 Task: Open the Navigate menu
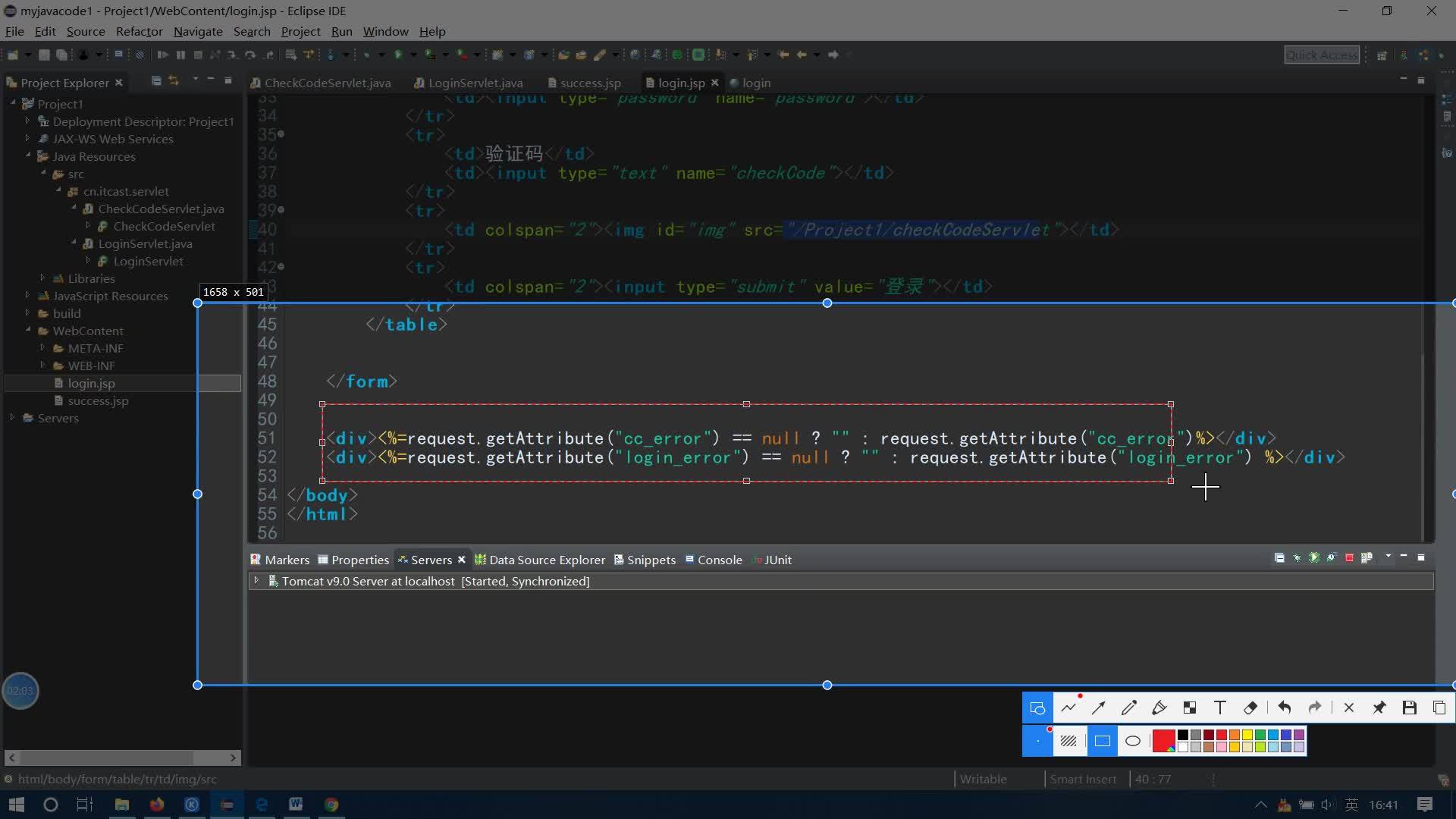tap(198, 31)
